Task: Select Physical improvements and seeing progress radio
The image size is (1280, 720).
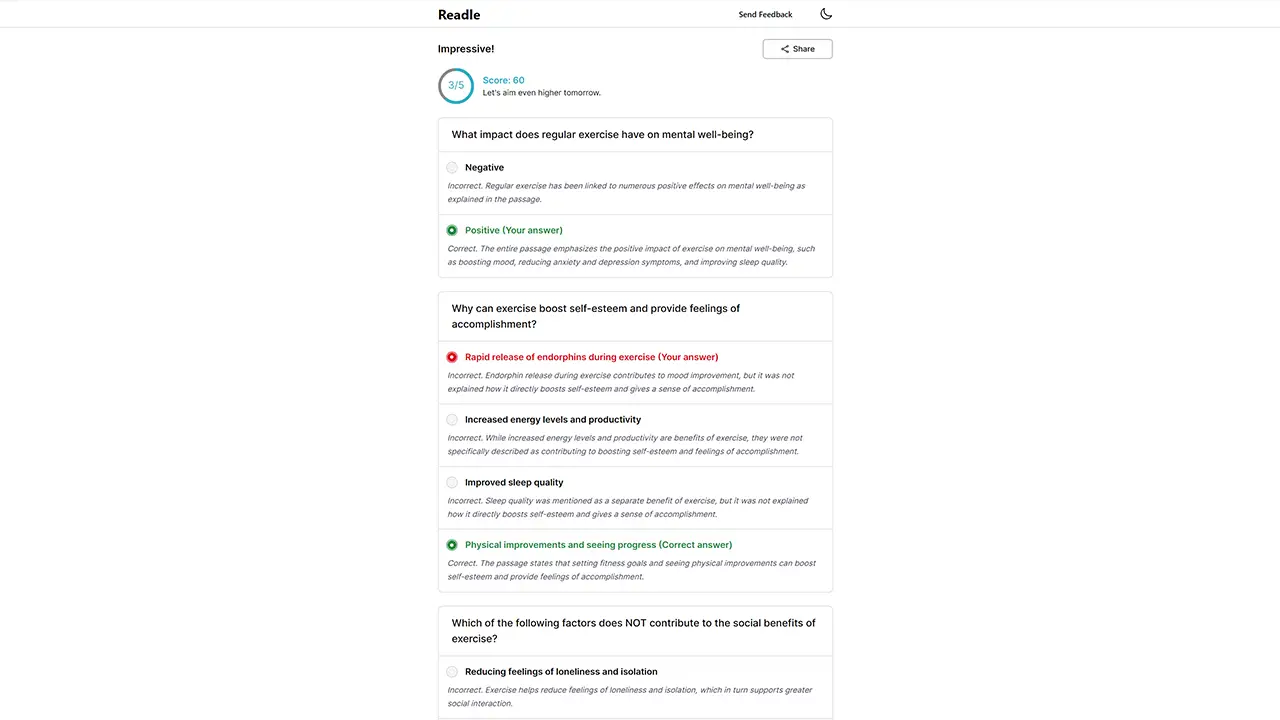Action: pyautogui.click(x=452, y=545)
